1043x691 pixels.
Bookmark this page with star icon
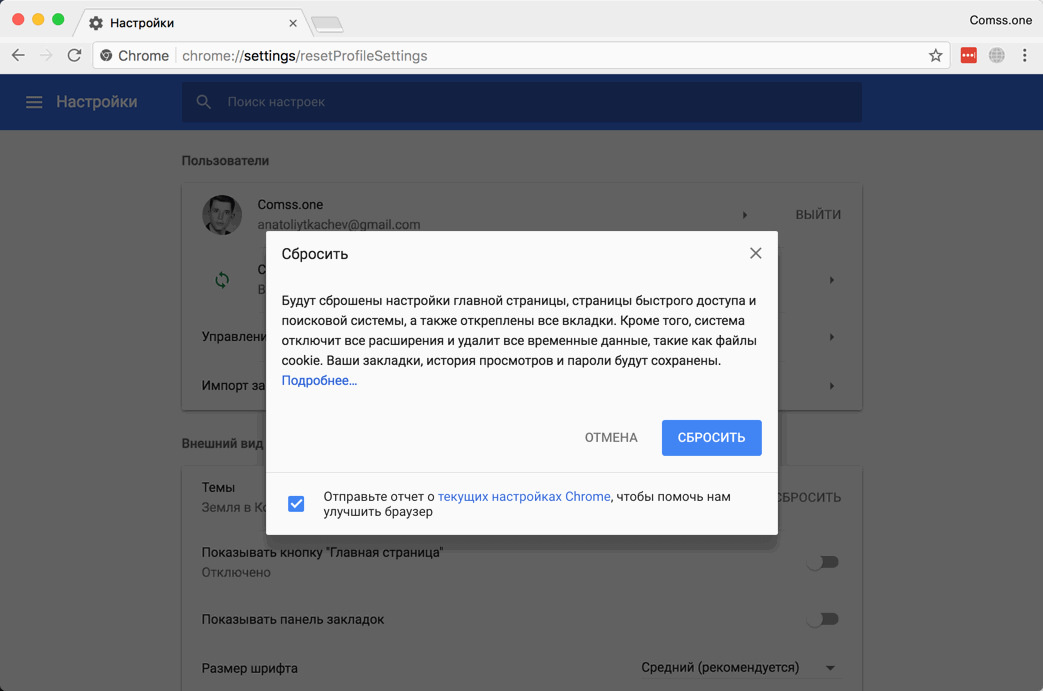pos(935,56)
